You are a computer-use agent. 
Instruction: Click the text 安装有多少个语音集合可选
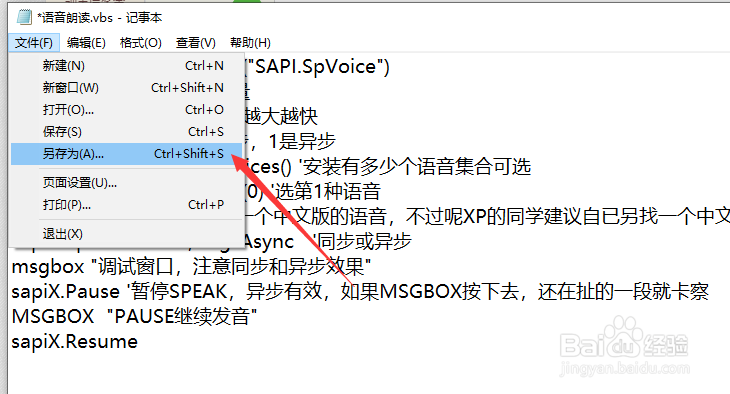[417, 166]
